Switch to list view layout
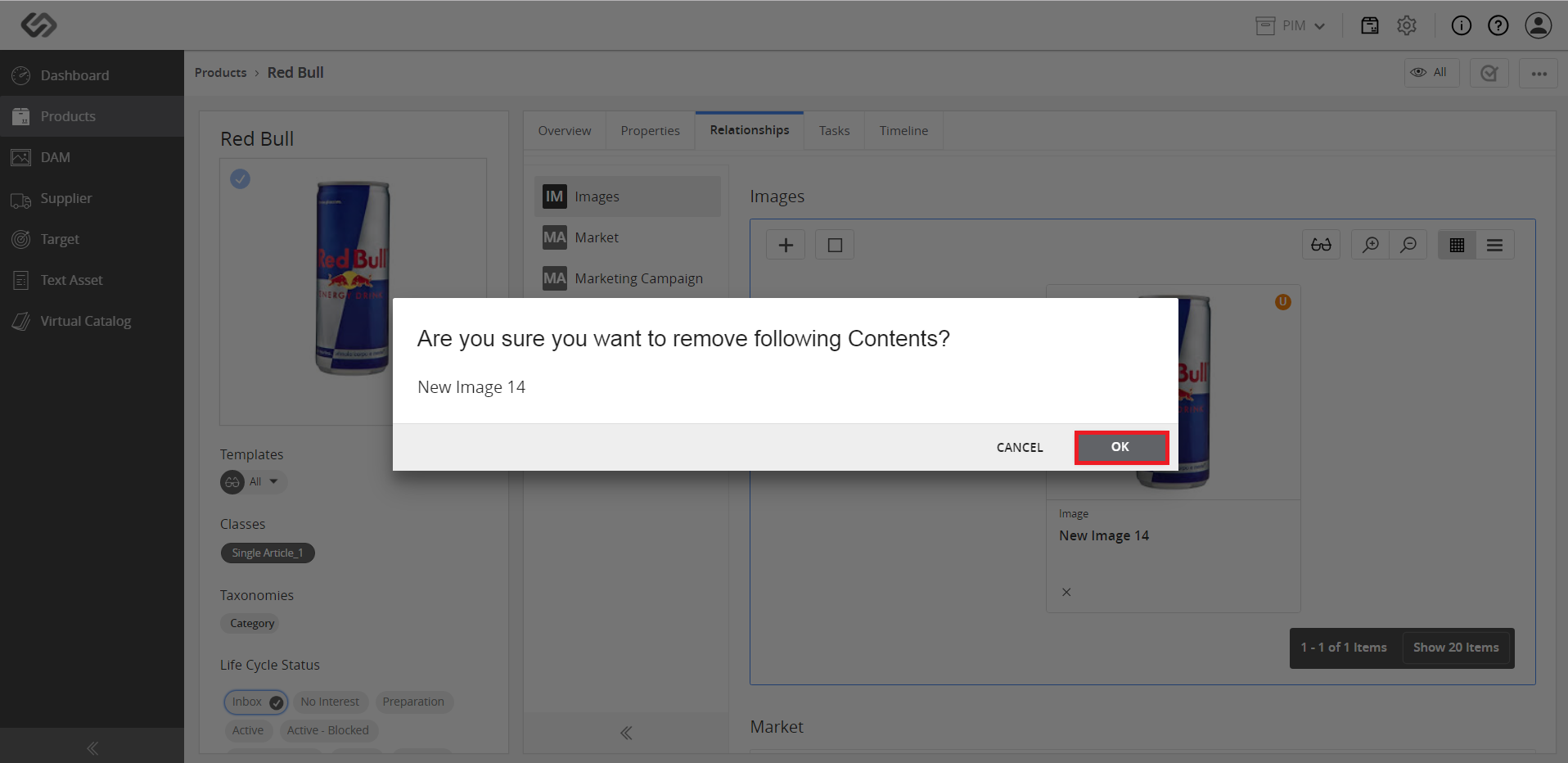The height and width of the screenshot is (763, 1568). (1495, 245)
